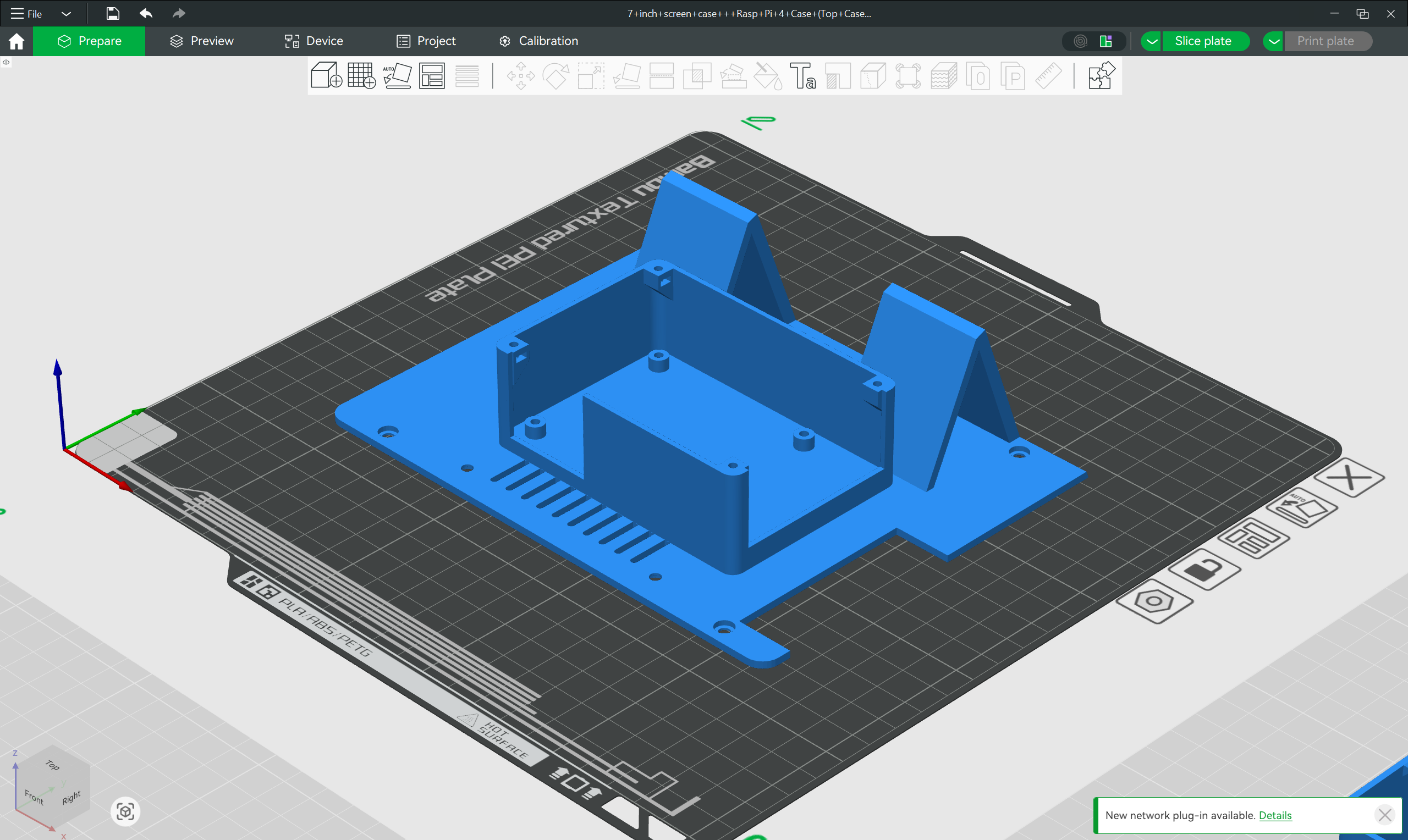Select the Cut tool

point(661,75)
